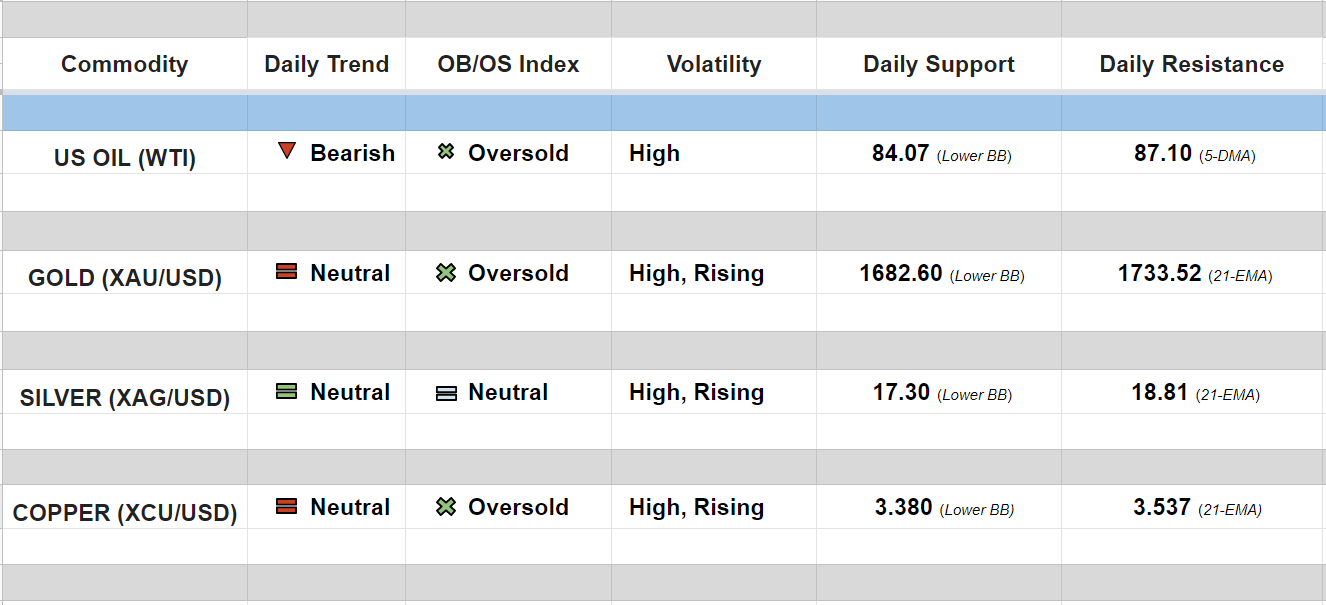Click US Oil's High volatility cell
The image size is (1326, 605).
point(654,153)
